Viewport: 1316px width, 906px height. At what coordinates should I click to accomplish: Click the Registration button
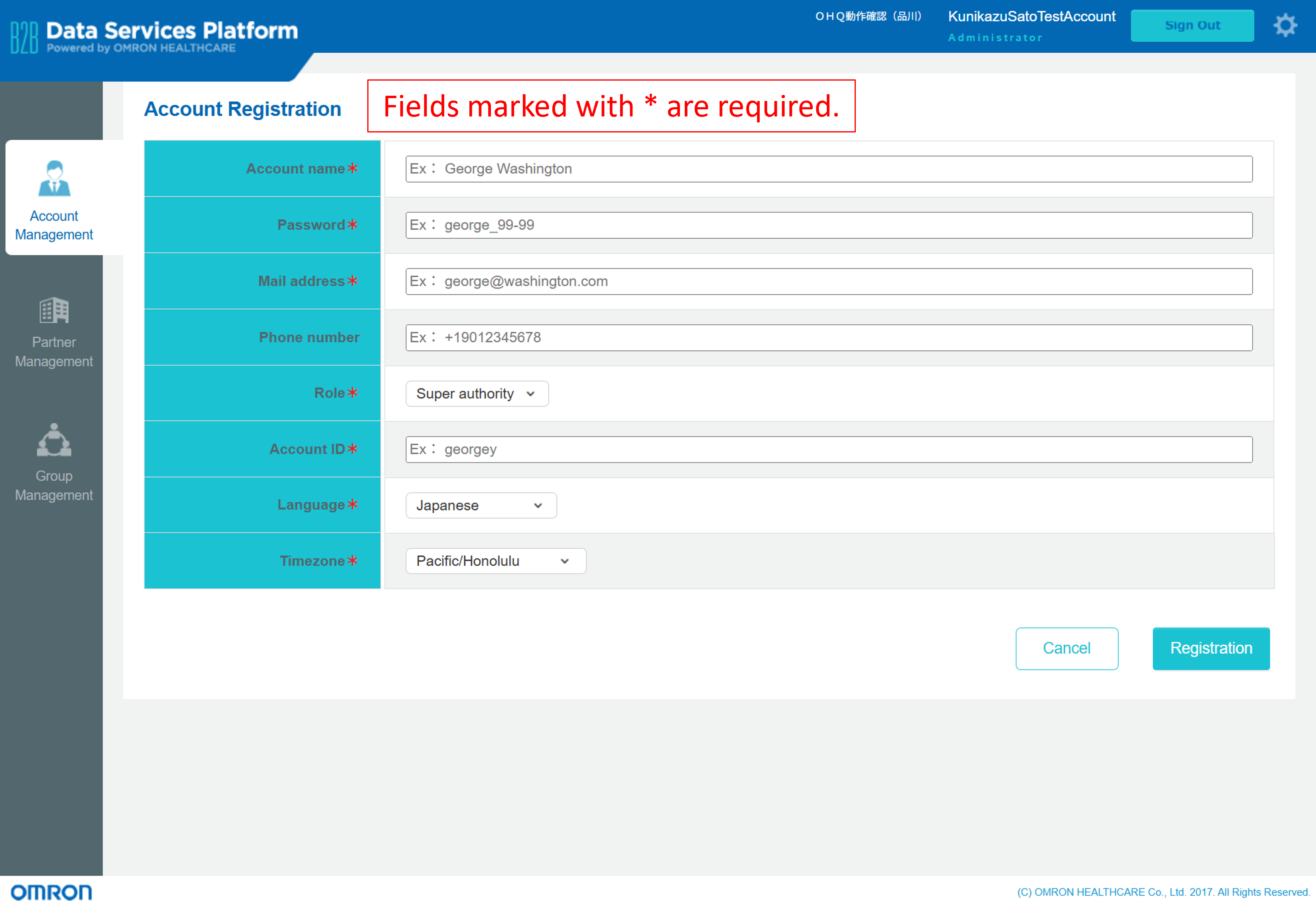coord(1210,648)
